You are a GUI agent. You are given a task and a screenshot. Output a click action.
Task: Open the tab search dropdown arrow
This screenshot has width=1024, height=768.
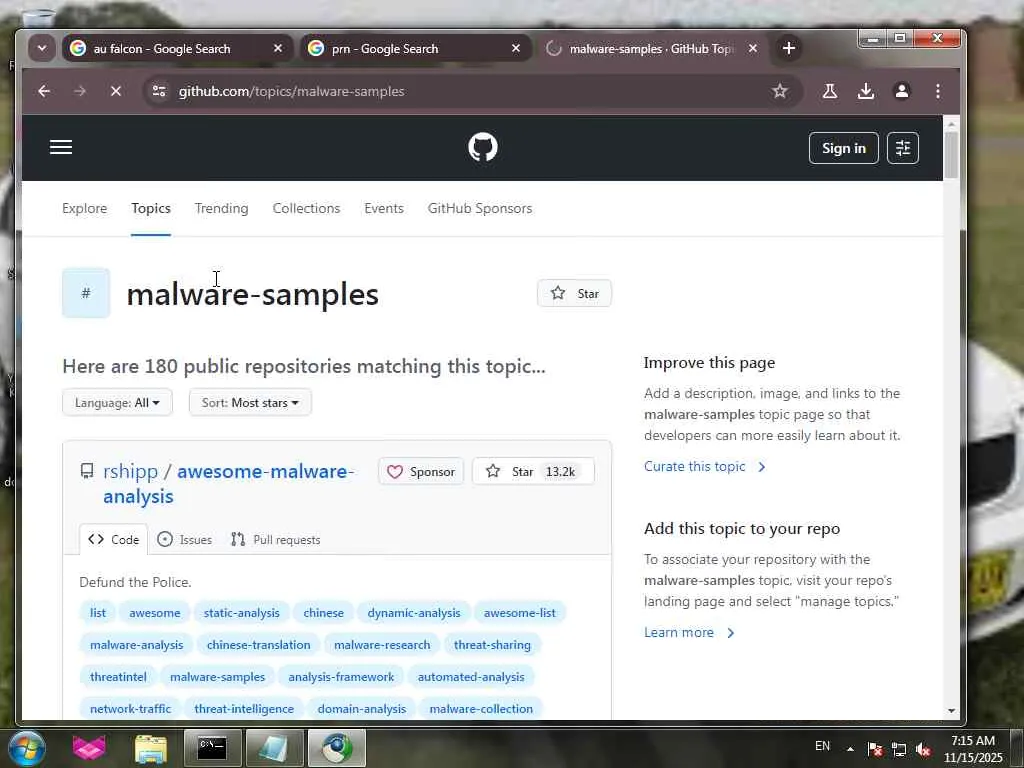42,48
